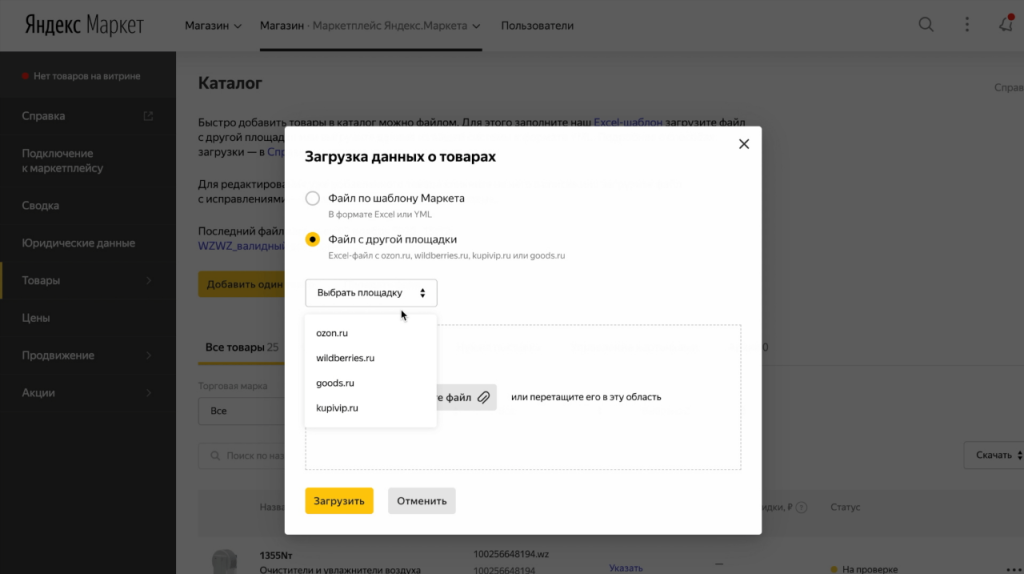Image resolution: width=1024 pixels, height=574 pixels.
Task: Click the Указать link in product row
Action: click(x=626, y=568)
